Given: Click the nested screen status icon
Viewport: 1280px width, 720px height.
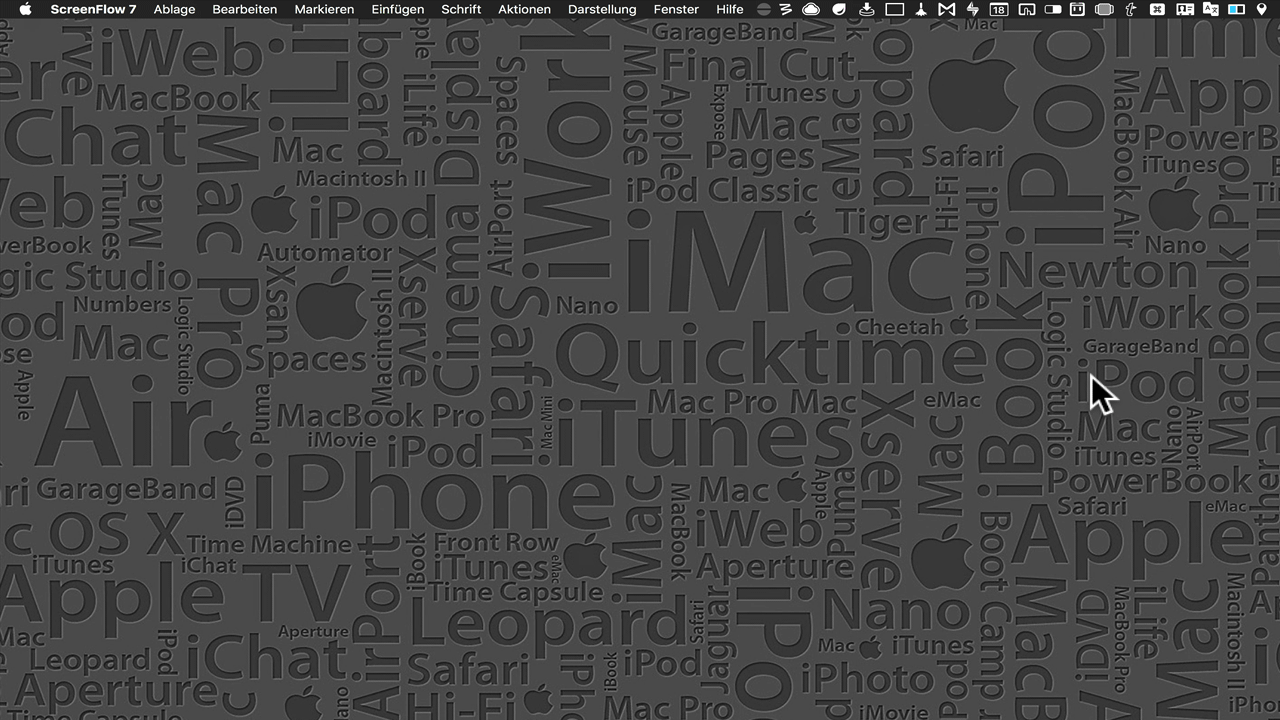Looking at the screenshot, I should pyautogui.click(x=1026, y=9).
